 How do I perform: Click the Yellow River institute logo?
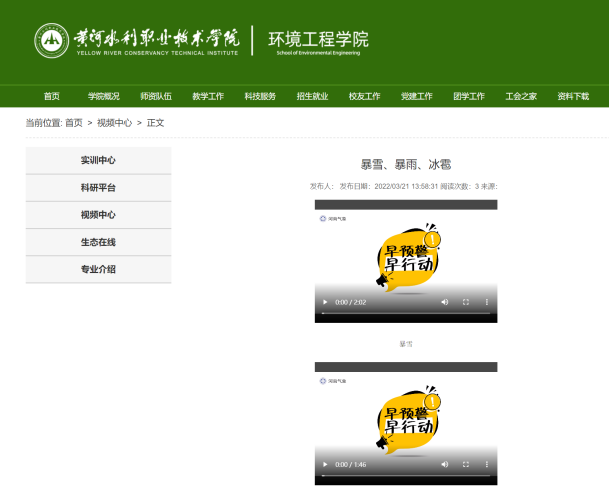point(137,40)
